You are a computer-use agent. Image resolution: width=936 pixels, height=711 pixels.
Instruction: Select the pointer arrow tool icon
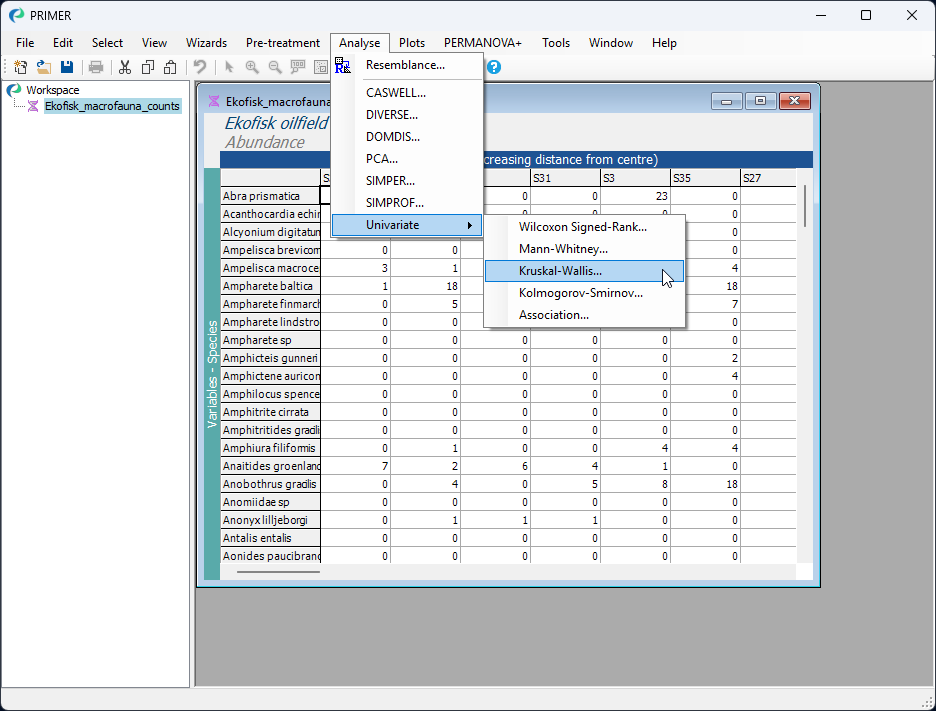pos(229,66)
